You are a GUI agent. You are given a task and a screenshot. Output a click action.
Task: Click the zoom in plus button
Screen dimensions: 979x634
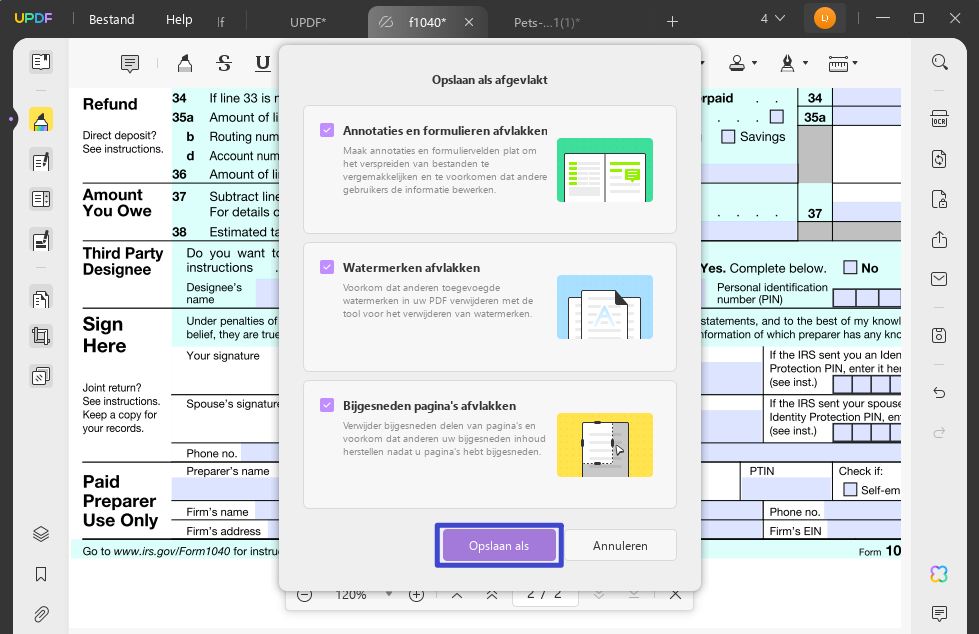coord(416,595)
